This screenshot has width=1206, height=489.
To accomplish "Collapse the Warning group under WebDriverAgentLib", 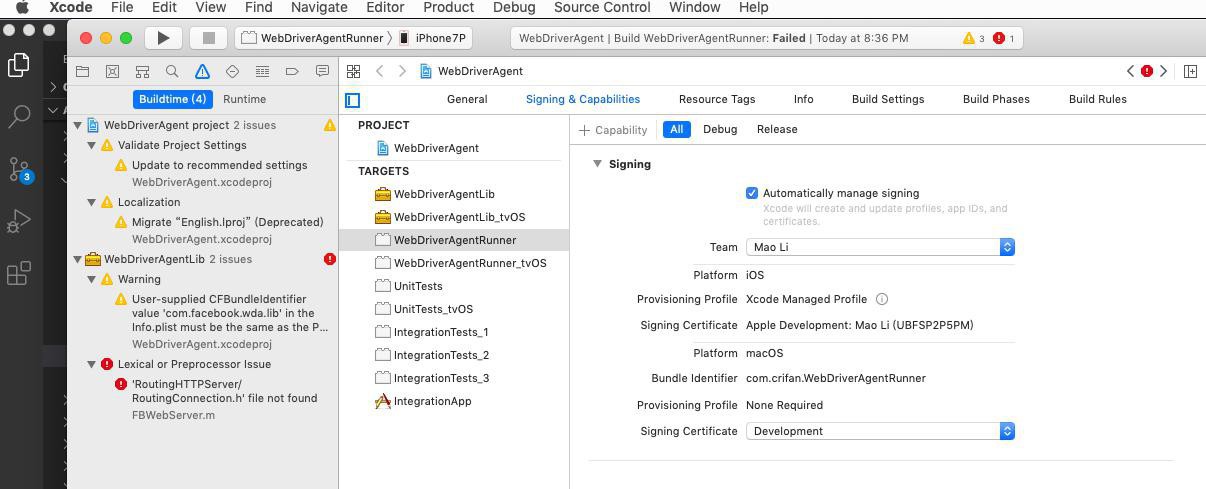I will (91, 279).
